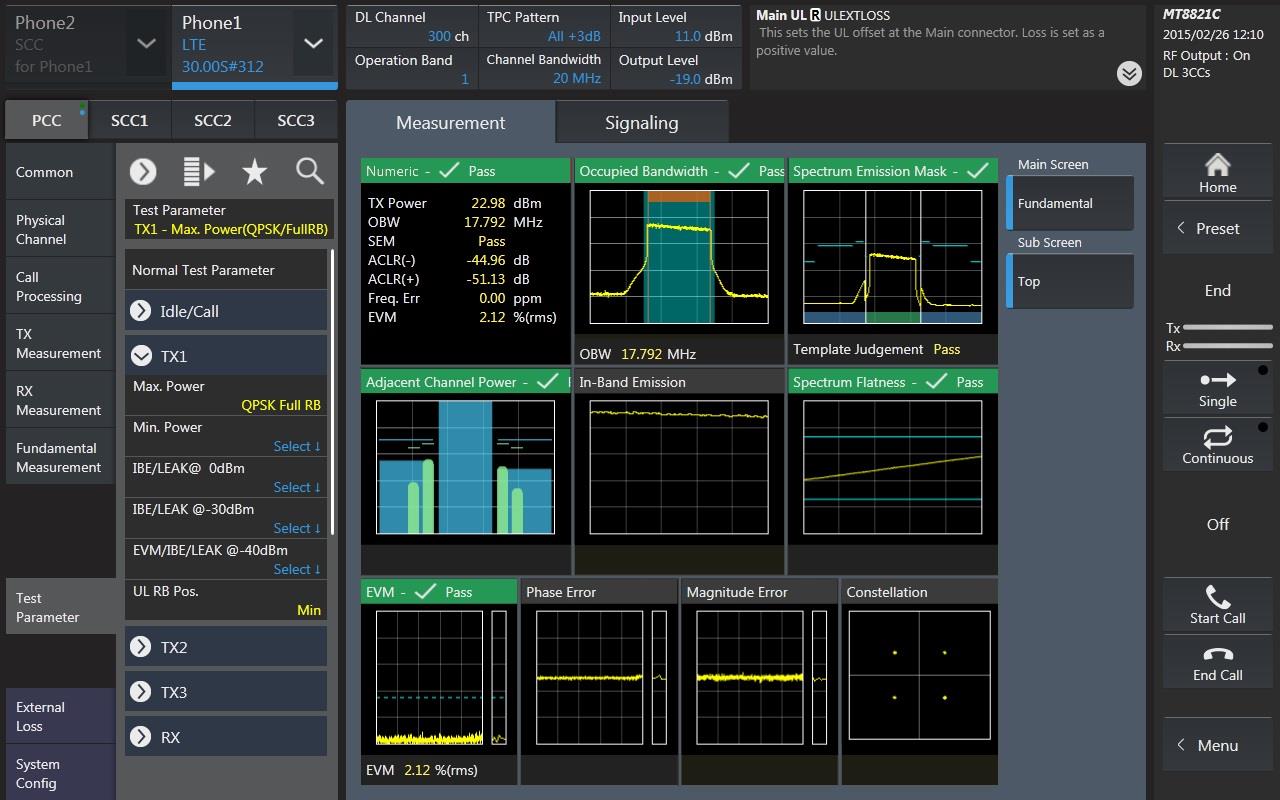Viewport: 1280px width, 800px height.
Task: Click the list-play sequence icon
Action: click(x=199, y=172)
